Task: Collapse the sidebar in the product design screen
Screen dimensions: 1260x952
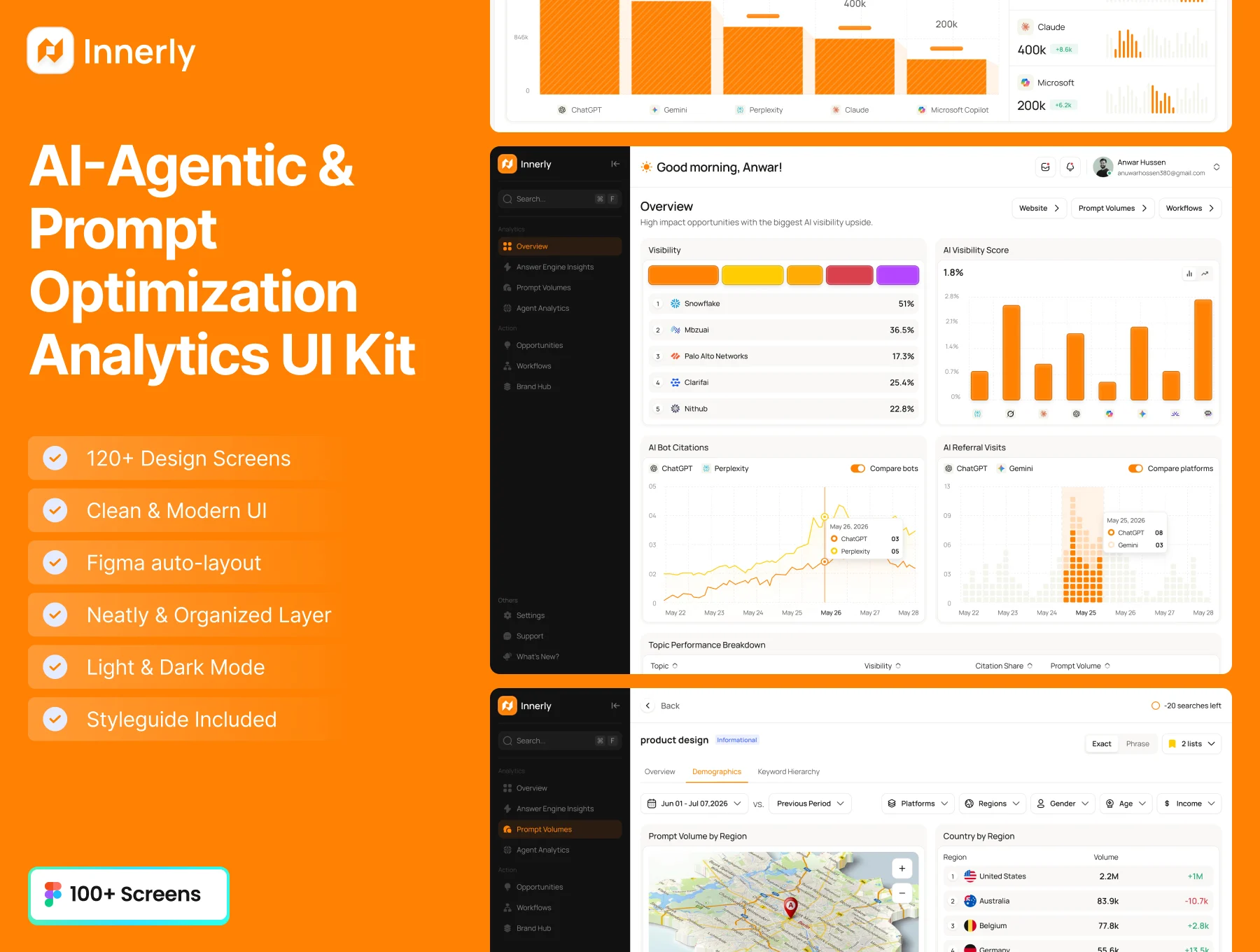Action: 615,706
